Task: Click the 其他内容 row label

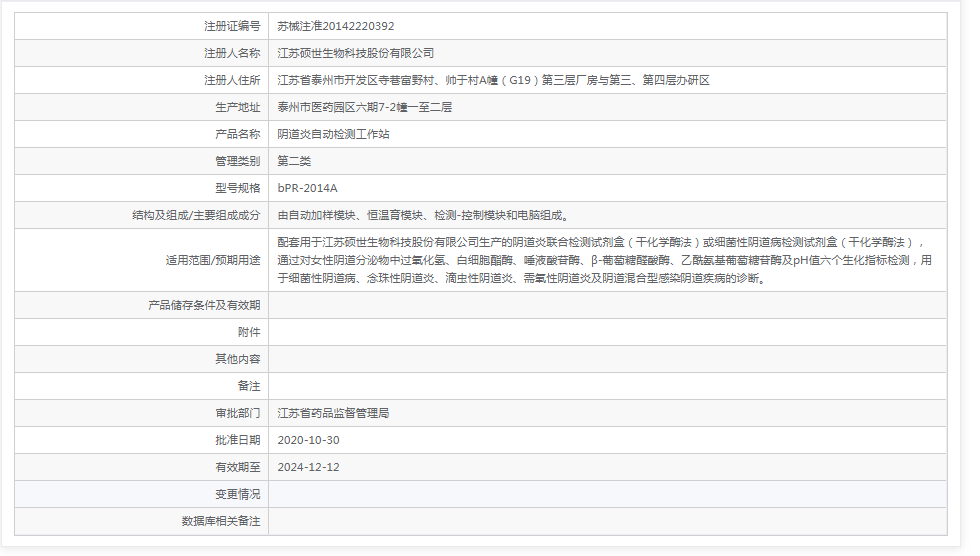Action: pos(238,359)
